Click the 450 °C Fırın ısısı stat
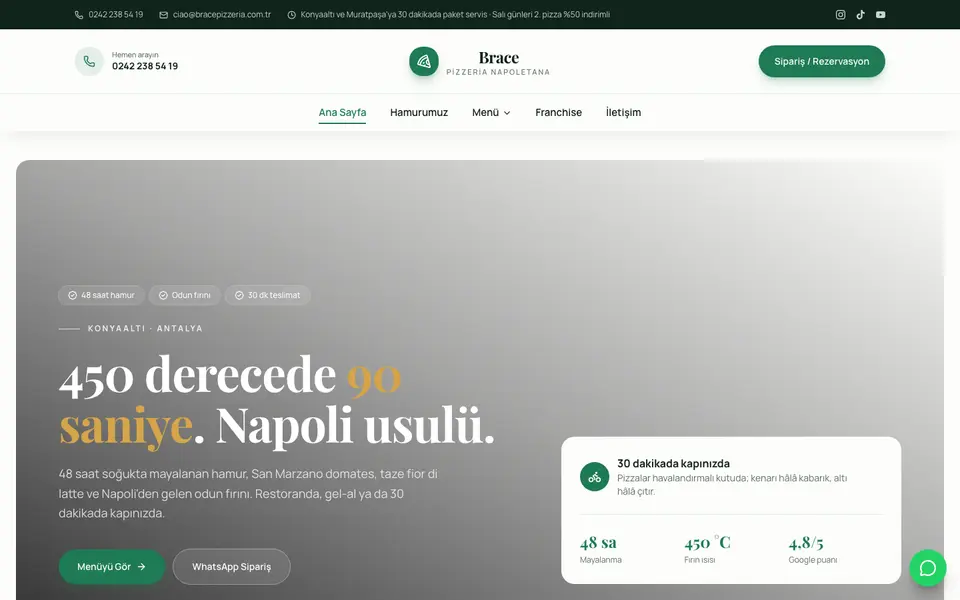960x600 pixels. (x=707, y=549)
